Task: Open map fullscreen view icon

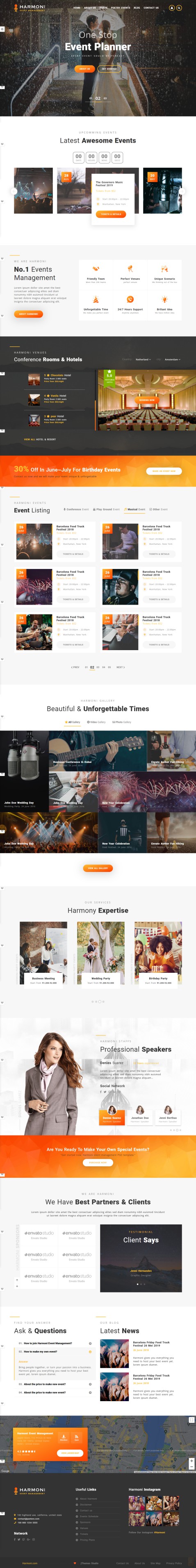Action: coord(192,1420)
